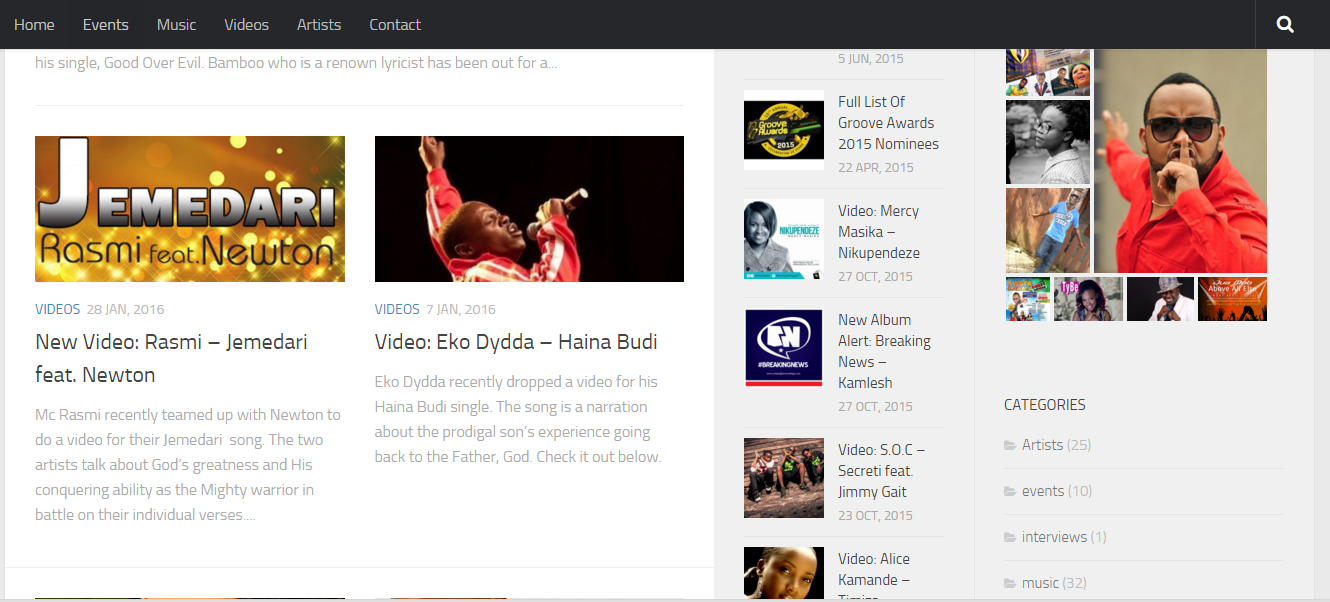Open the Contact page
Viewport: 1330px width, 602px height.
[395, 24]
